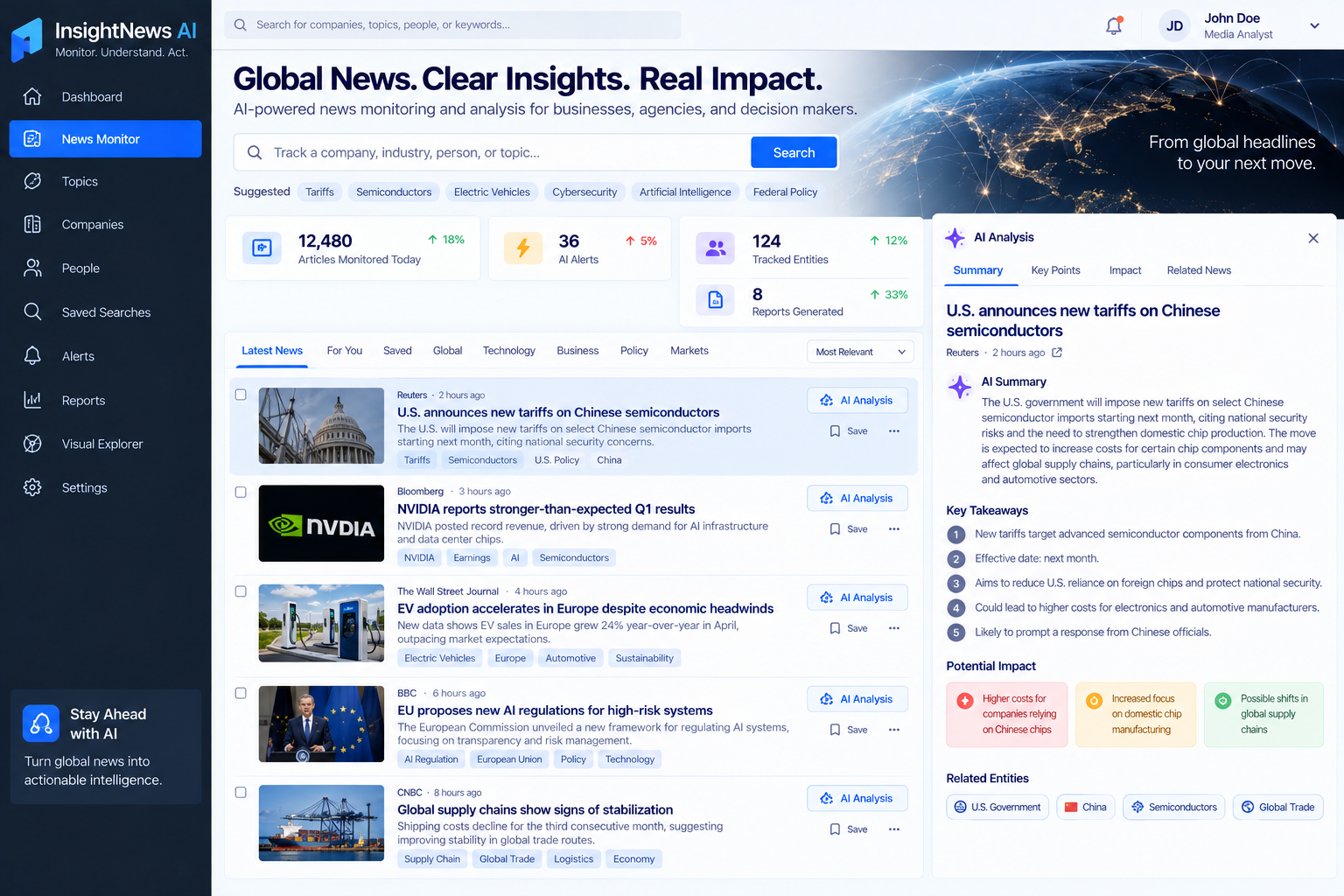1344x896 pixels.
Task: Select the China related entity chip
Action: [1086, 808]
